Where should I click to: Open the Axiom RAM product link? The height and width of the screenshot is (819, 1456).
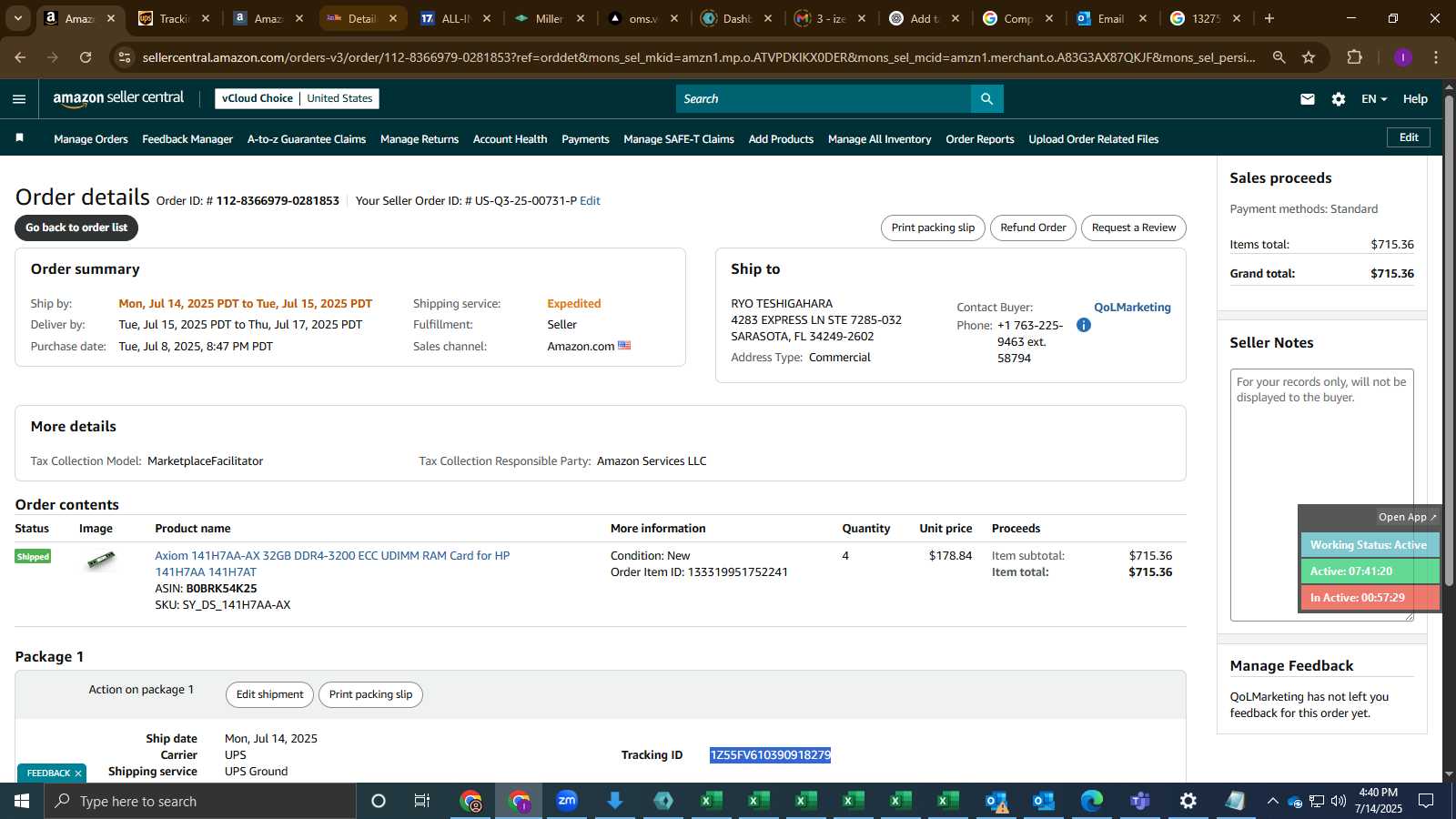click(332, 563)
